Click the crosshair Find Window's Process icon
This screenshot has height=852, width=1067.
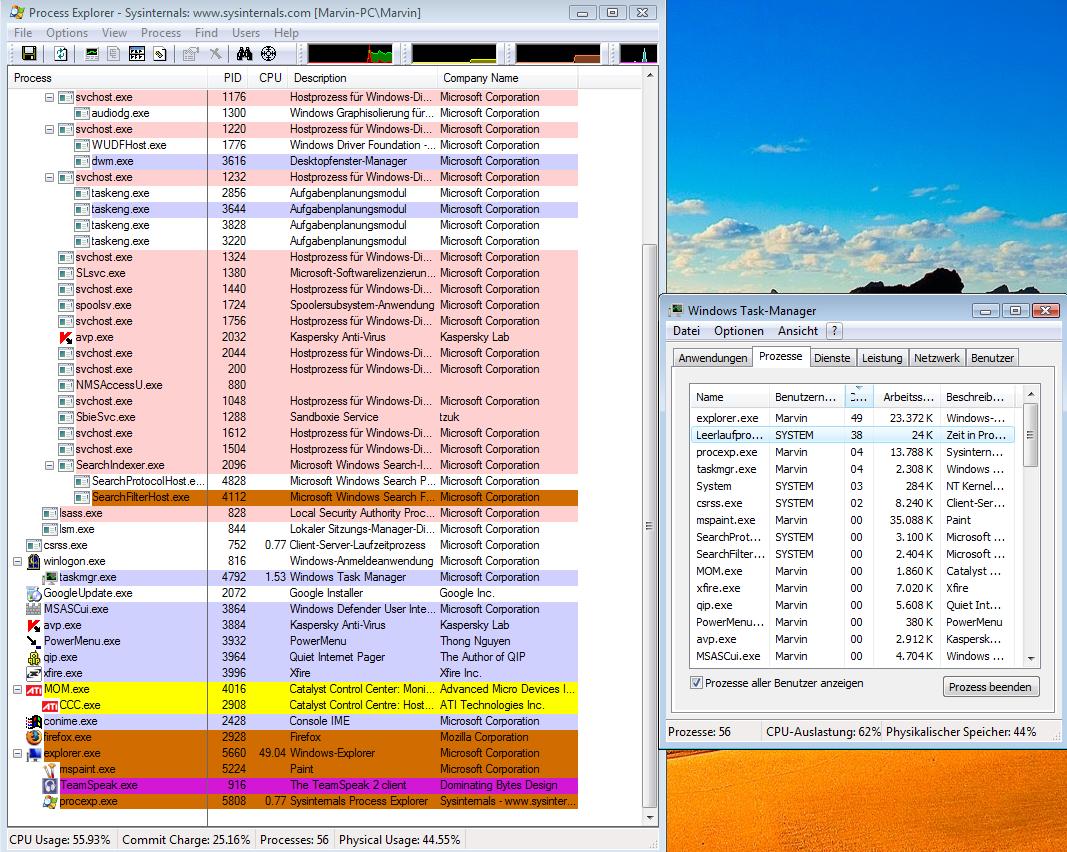pos(269,53)
